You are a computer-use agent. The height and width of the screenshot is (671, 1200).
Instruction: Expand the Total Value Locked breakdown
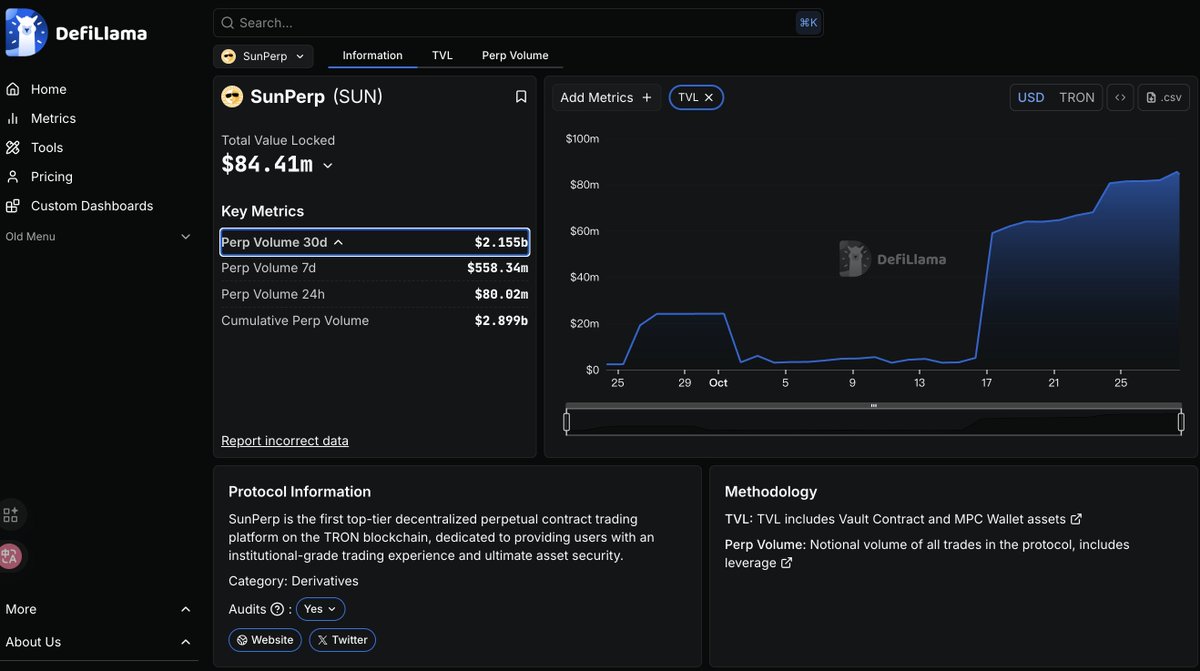(328, 166)
